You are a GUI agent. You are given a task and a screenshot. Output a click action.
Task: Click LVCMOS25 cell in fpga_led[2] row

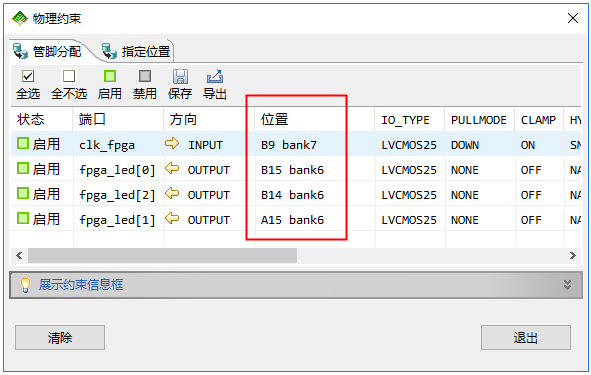pos(410,194)
